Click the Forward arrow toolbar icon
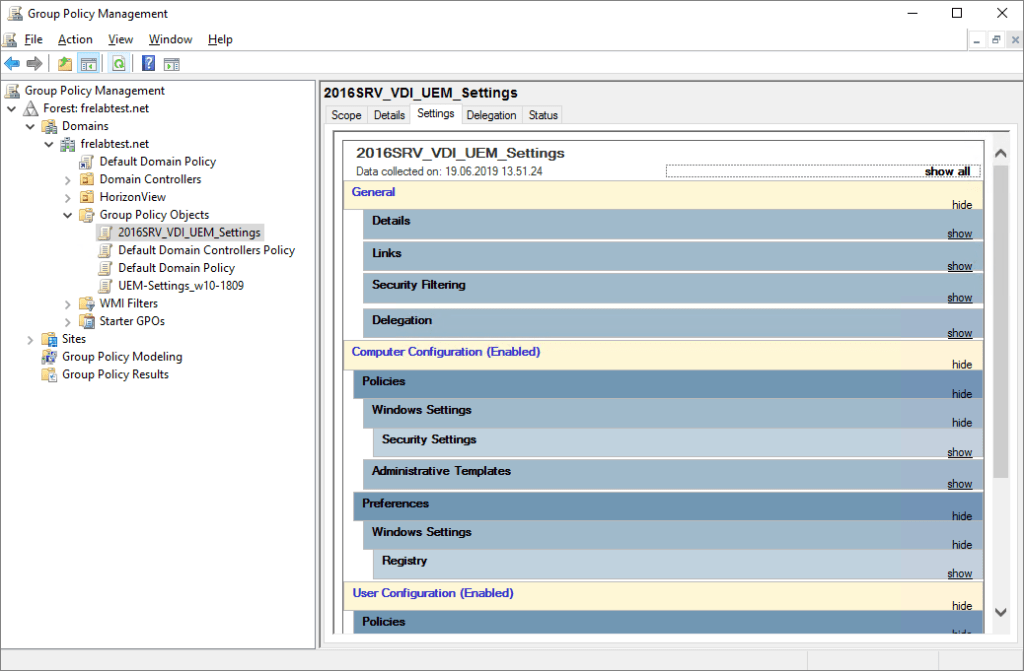 [x=34, y=64]
